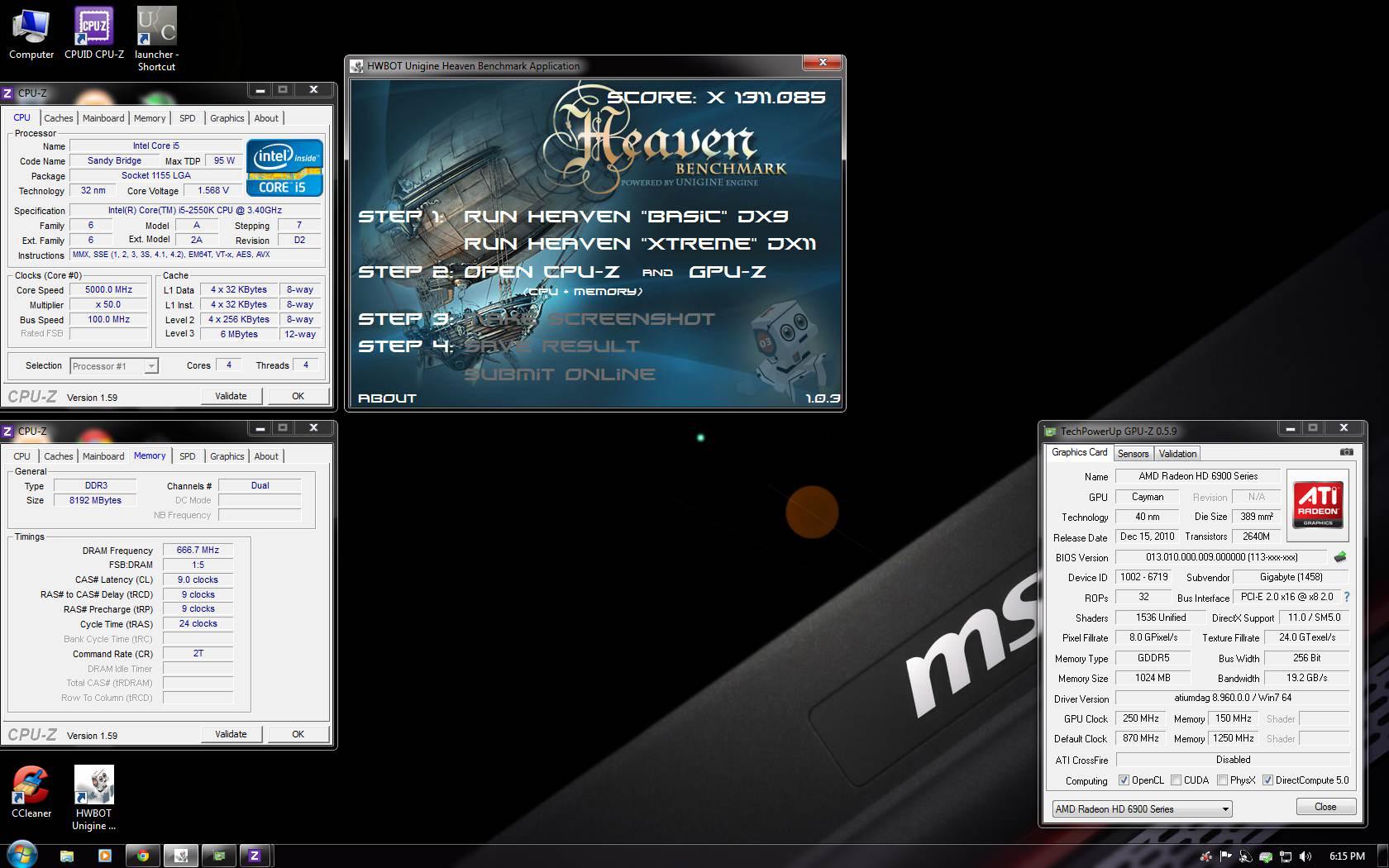This screenshot has height=868, width=1389.
Task: Click the network tray icon
Action: 1286,856
